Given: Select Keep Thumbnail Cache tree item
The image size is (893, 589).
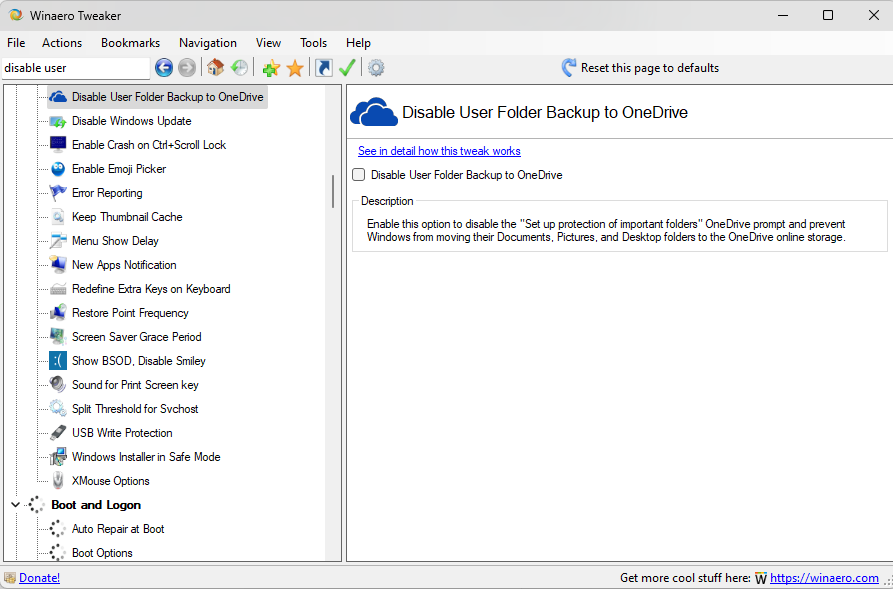Looking at the screenshot, I should (x=127, y=217).
